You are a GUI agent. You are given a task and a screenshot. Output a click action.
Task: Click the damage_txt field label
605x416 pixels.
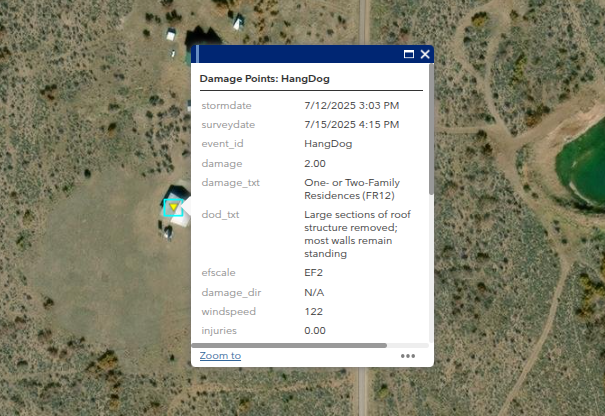click(x=230, y=183)
